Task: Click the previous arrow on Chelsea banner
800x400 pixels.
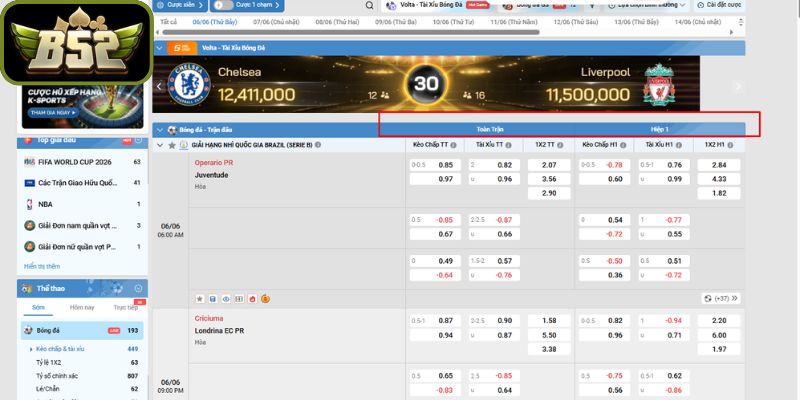Action: click(159, 86)
